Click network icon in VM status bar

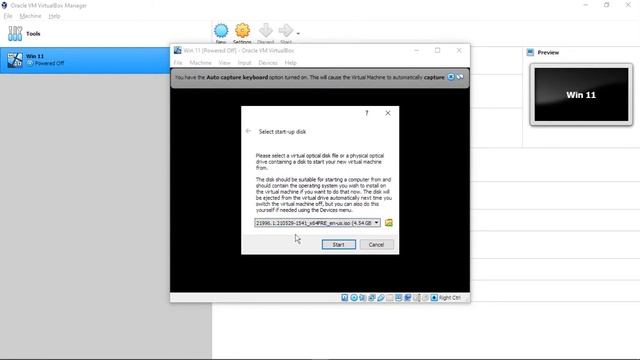(x=371, y=298)
